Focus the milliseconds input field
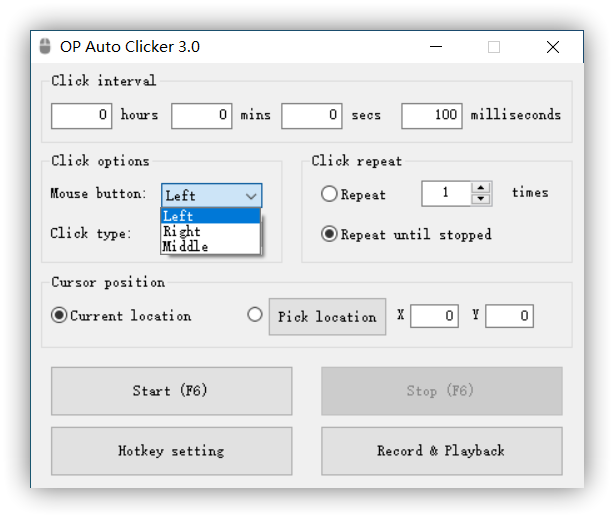The height and width of the screenshot is (518, 614). [x=432, y=116]
